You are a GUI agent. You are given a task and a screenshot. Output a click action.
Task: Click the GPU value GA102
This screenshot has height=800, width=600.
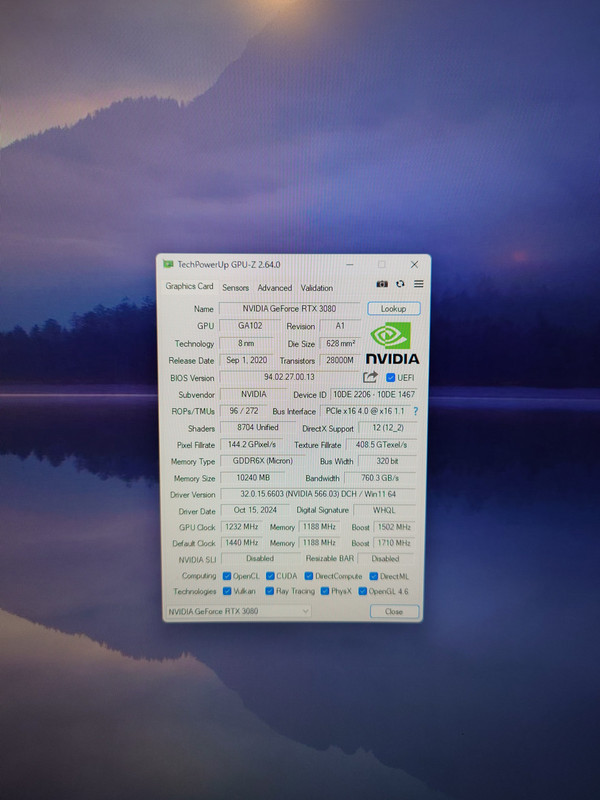pyautogui.click(x=250, y=326)
